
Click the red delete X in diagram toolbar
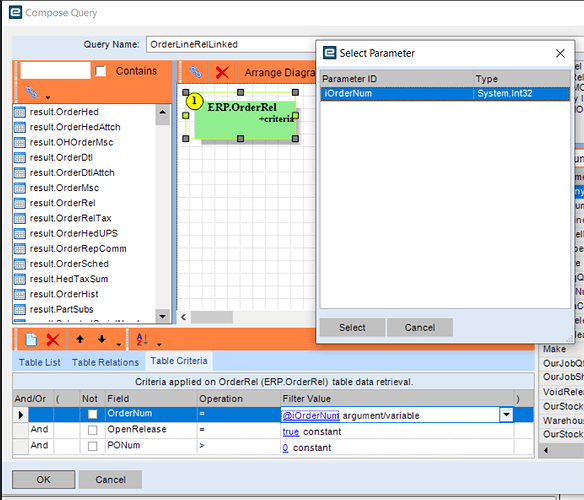[x=222, y=72]
